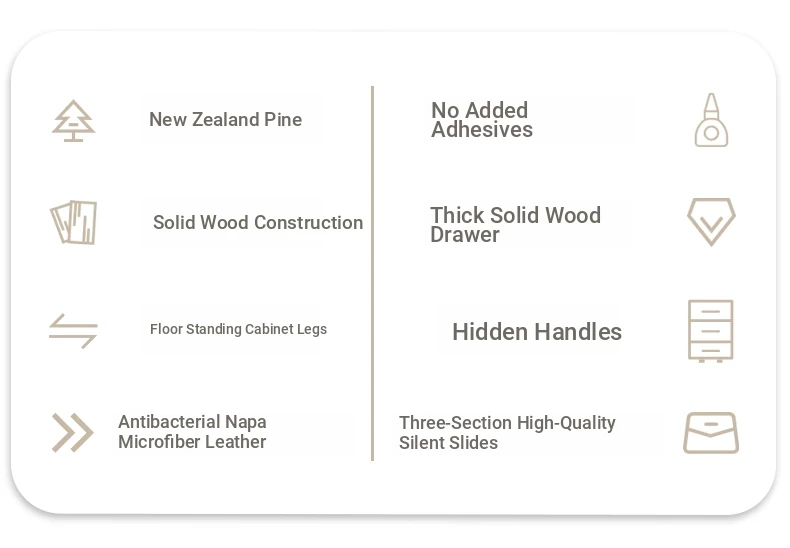Select the Solid Wood Construction text

258,222
